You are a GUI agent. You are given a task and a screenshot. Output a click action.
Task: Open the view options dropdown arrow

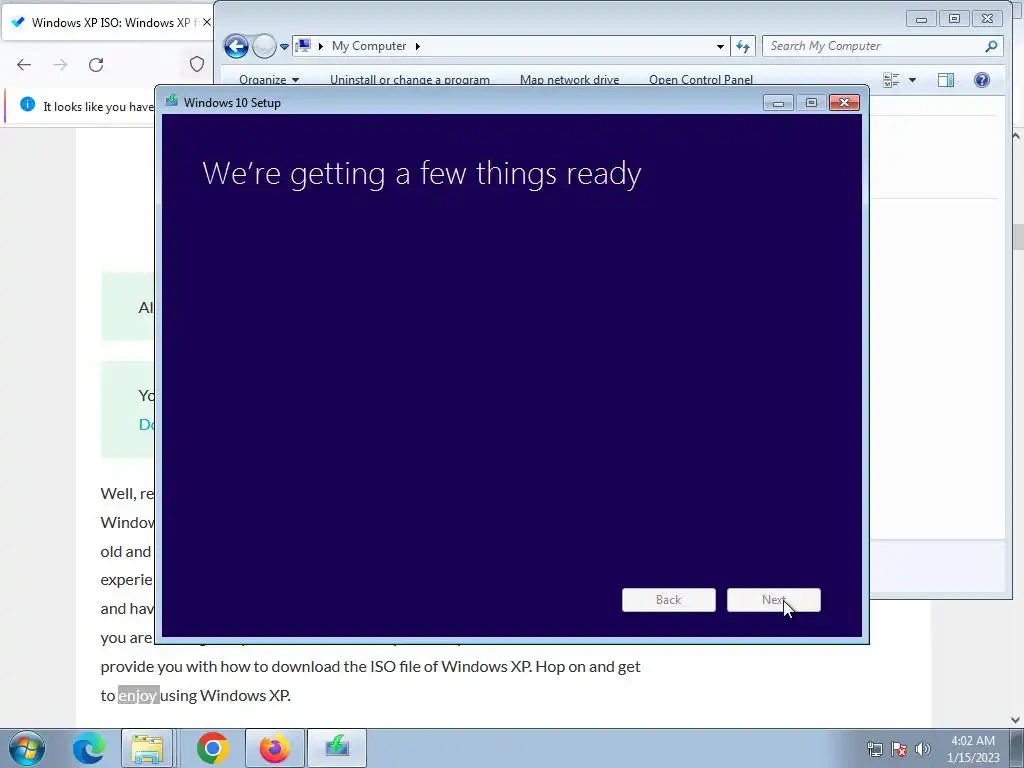(912, 80)
